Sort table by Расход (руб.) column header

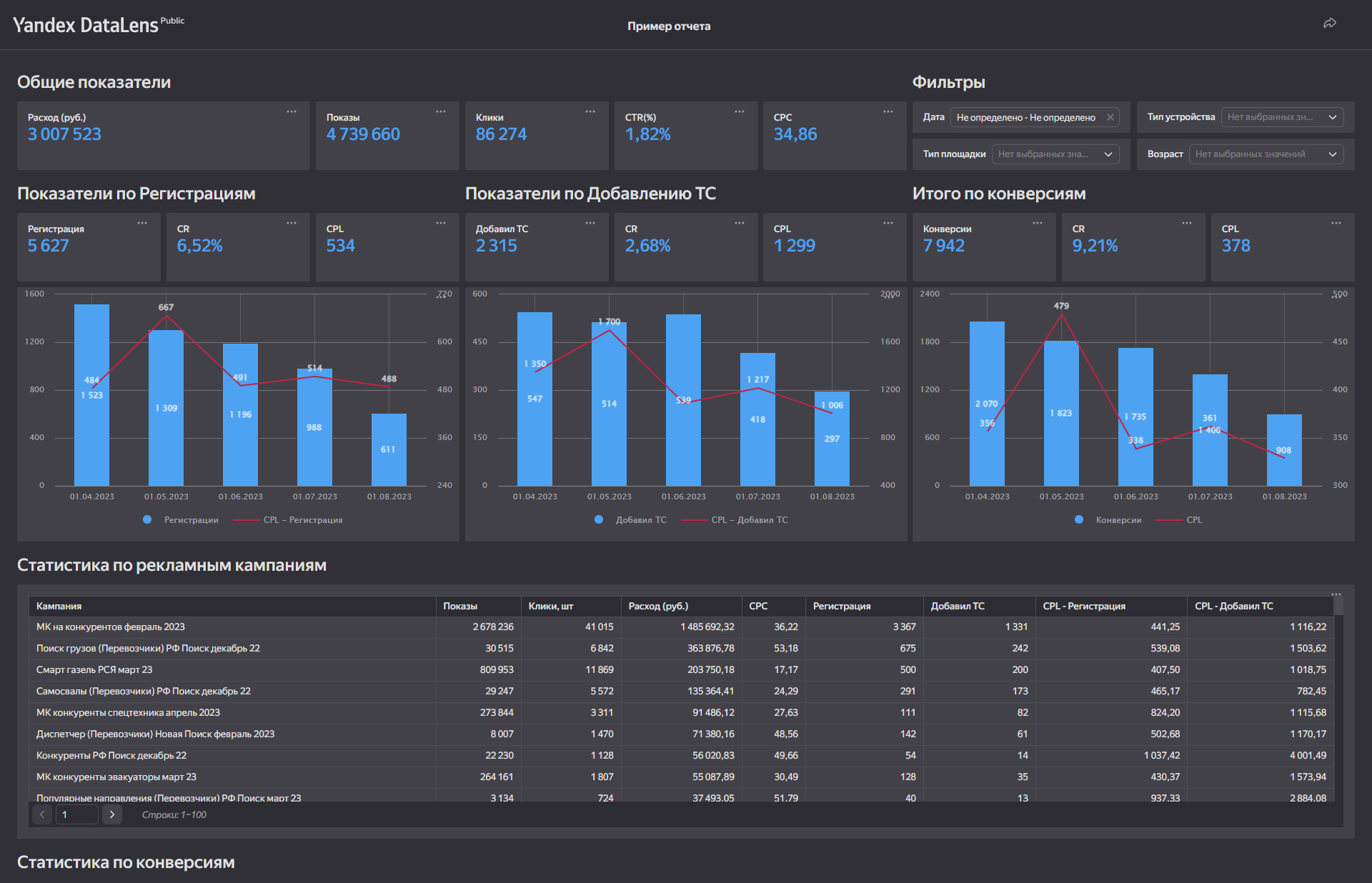[x=658, y=606]
